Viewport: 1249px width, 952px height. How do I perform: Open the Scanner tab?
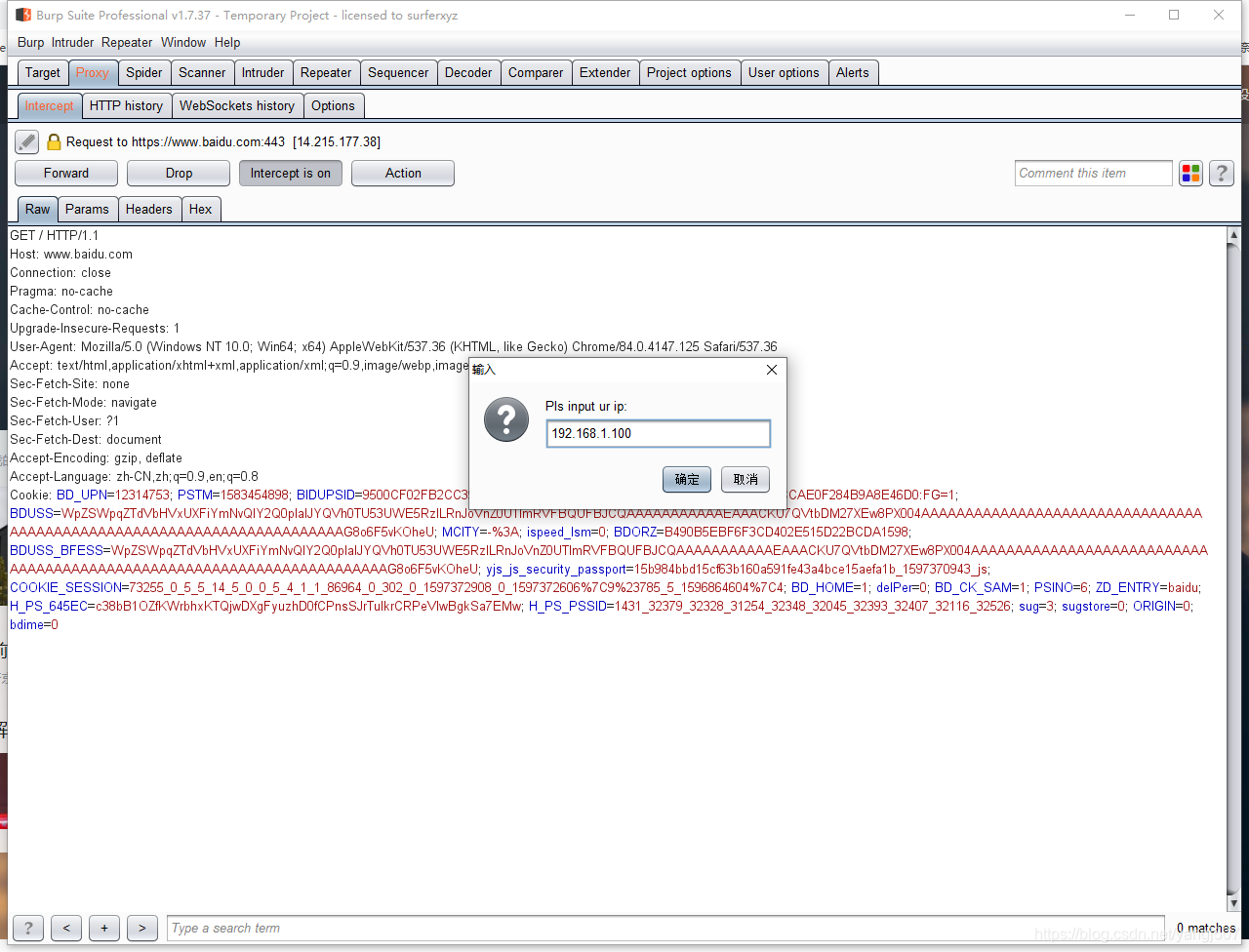pos(202,73)
